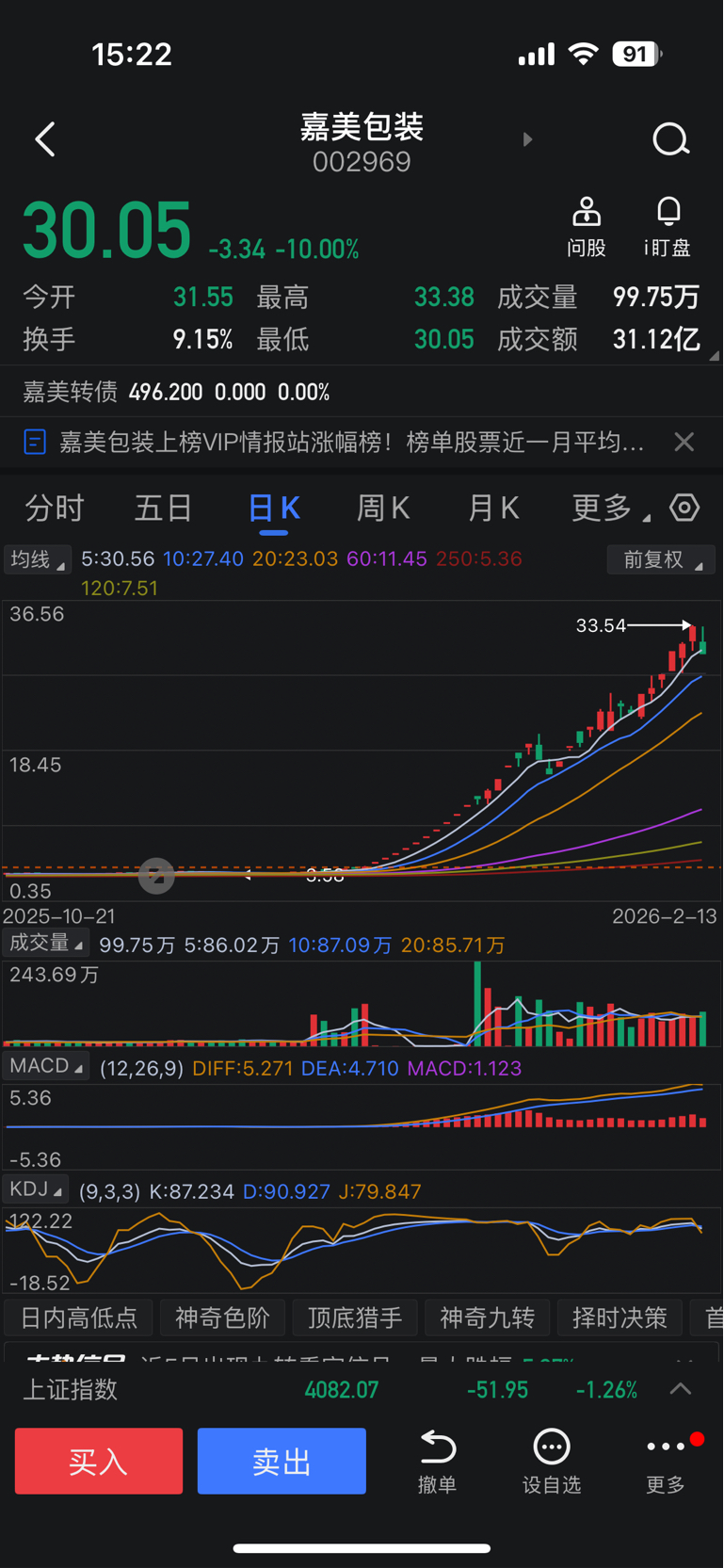Tap 成交量 value 99.75万 in quote header
The image size is (724, 1568).
coord(656,298)
